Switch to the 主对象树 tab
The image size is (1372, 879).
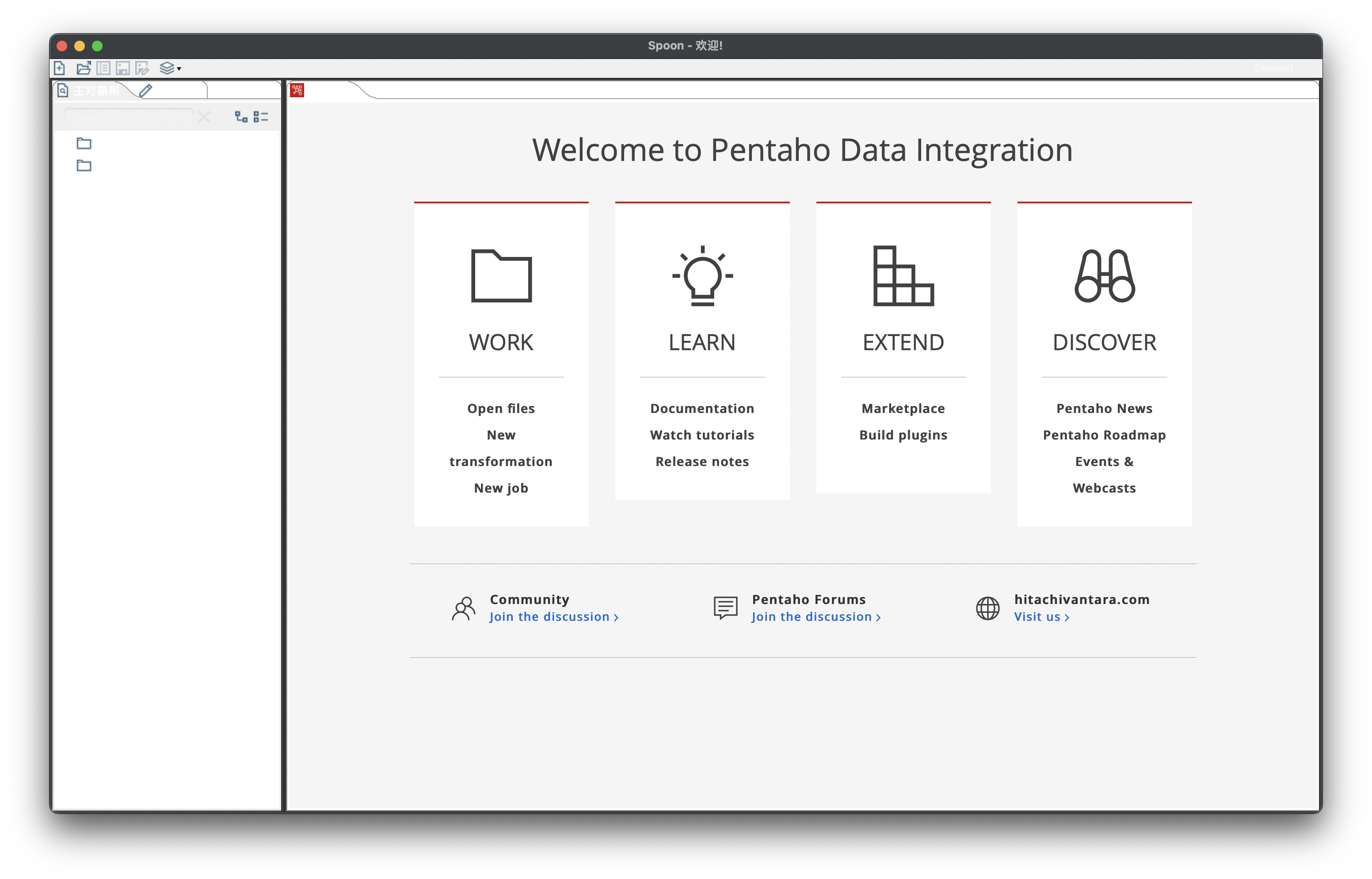[x=91, y=91]
